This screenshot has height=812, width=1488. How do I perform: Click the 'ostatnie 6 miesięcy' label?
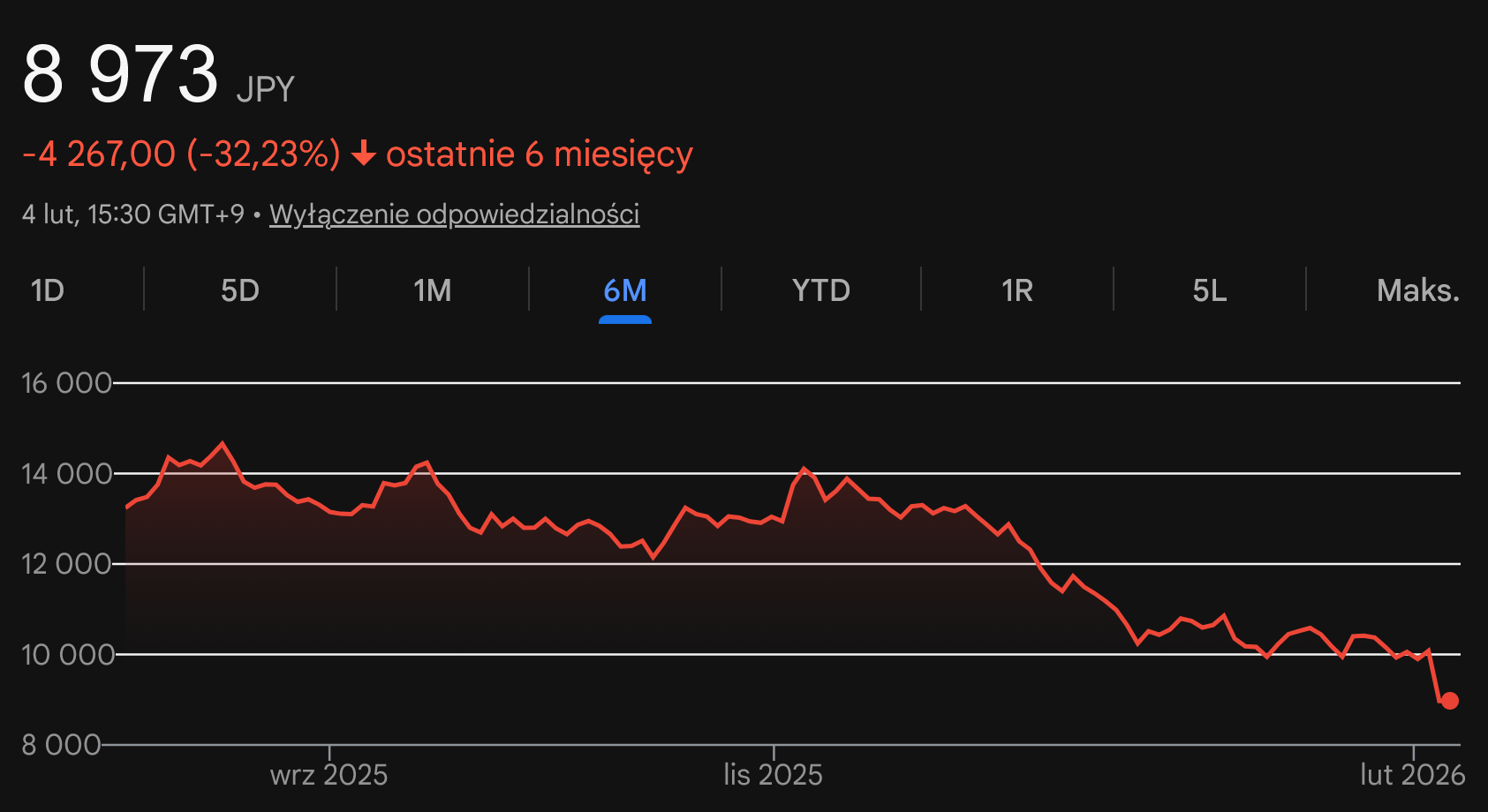click(x=539, y=154)
